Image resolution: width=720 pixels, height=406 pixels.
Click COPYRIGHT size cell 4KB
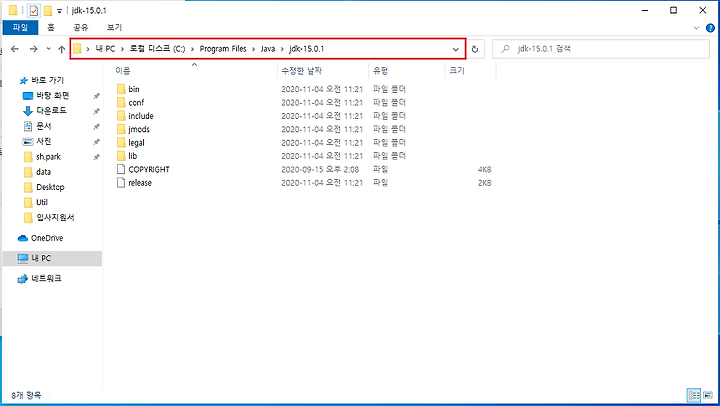[x=484, y=169]
